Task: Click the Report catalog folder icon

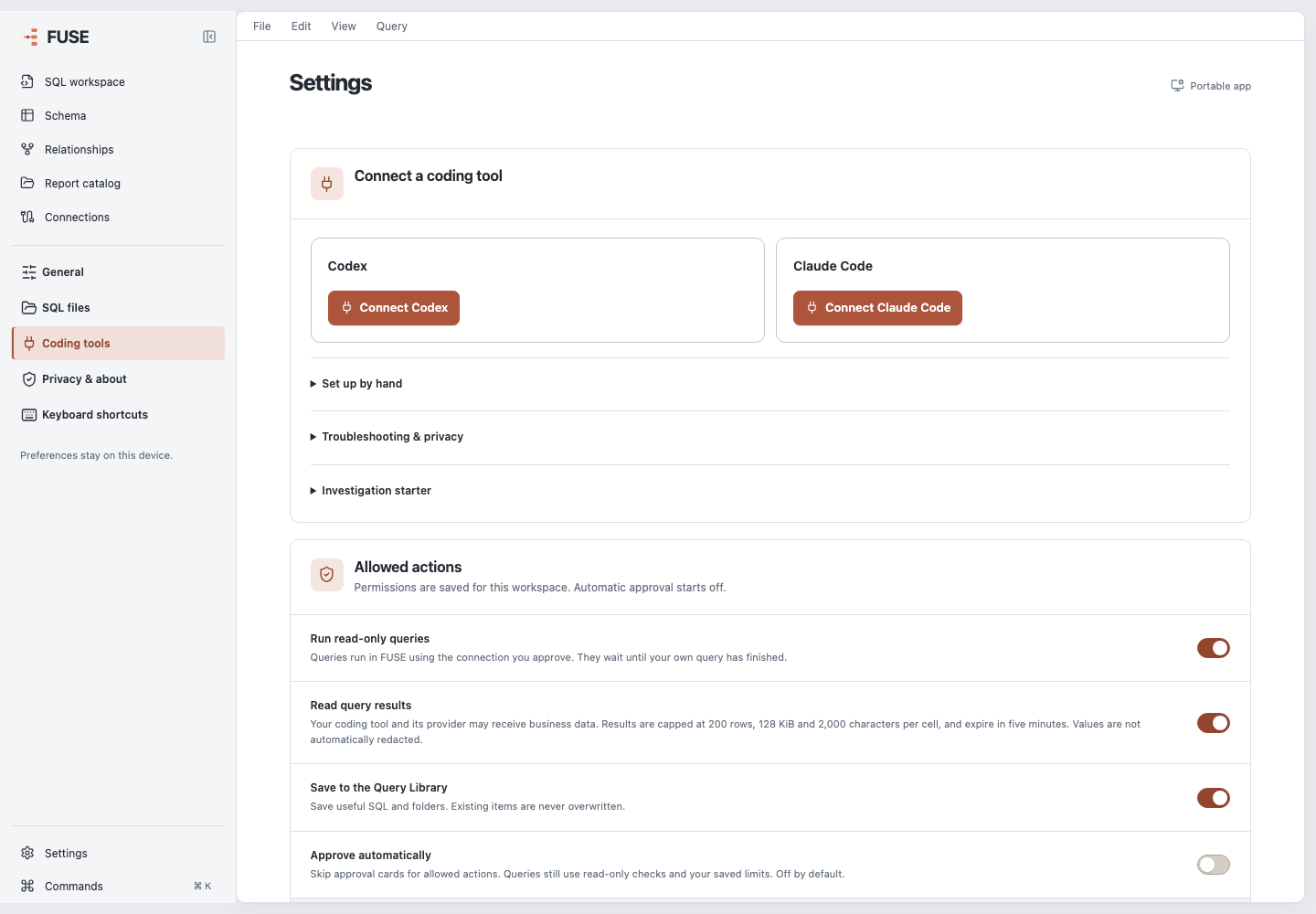Action: [27, 183]
